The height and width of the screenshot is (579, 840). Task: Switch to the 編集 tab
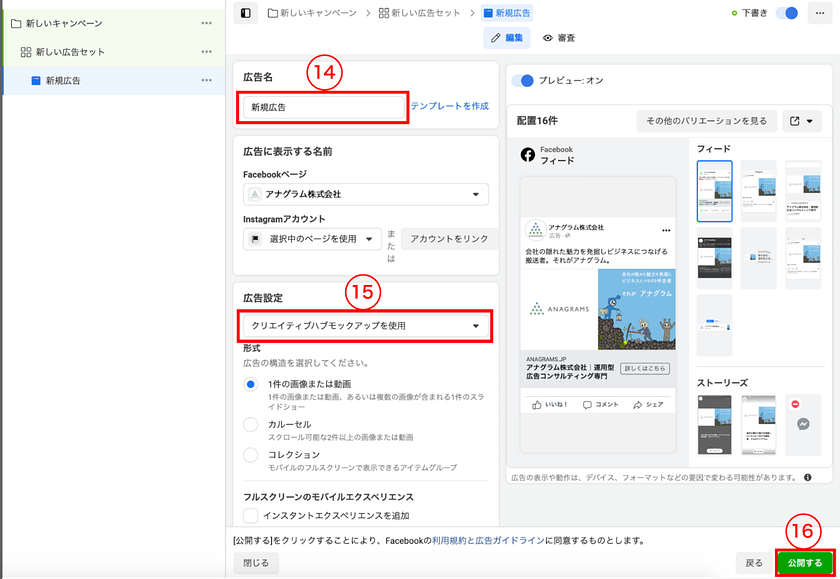507,38
